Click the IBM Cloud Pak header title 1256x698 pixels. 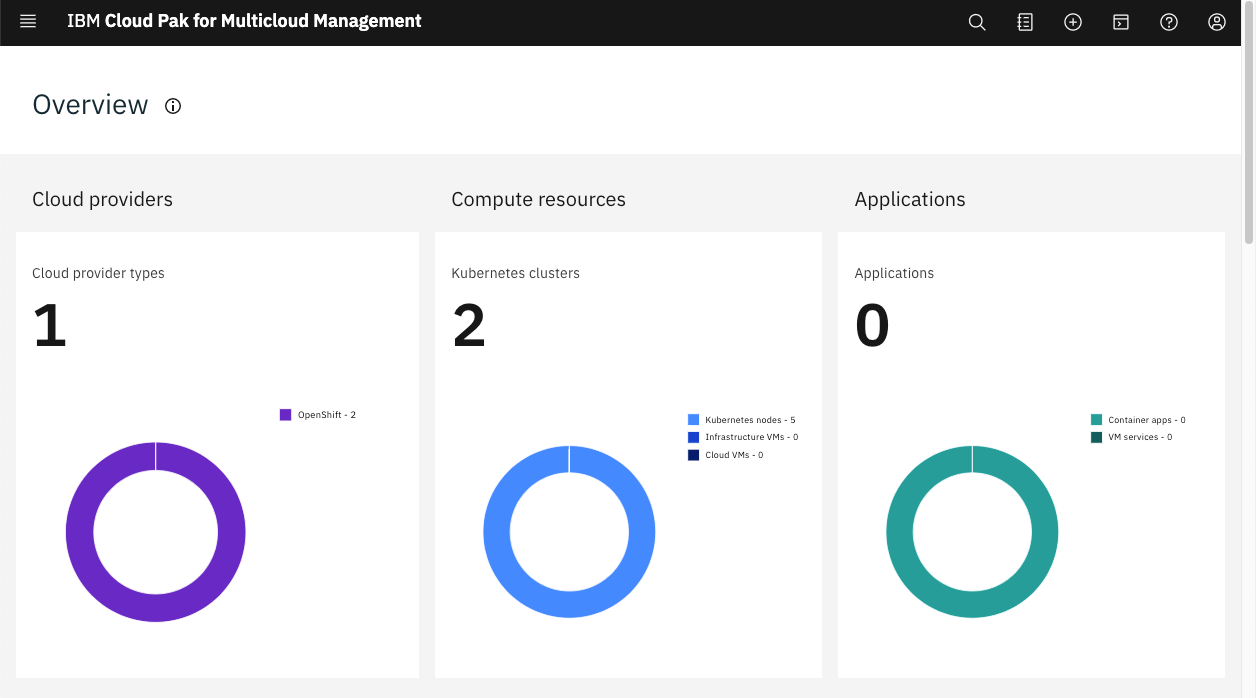coord(243,20)
